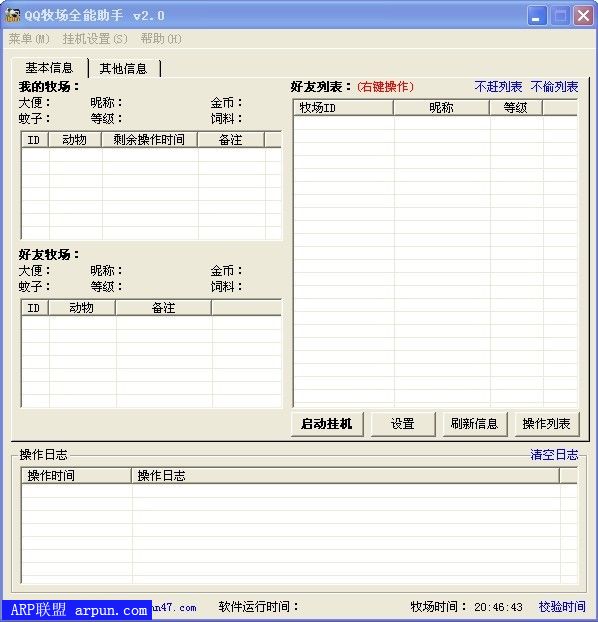Image resolution: width=598 pixels, height=622 pixels.
Task: Sort friend list by 昵称 column
Action: tap(441, 108)
